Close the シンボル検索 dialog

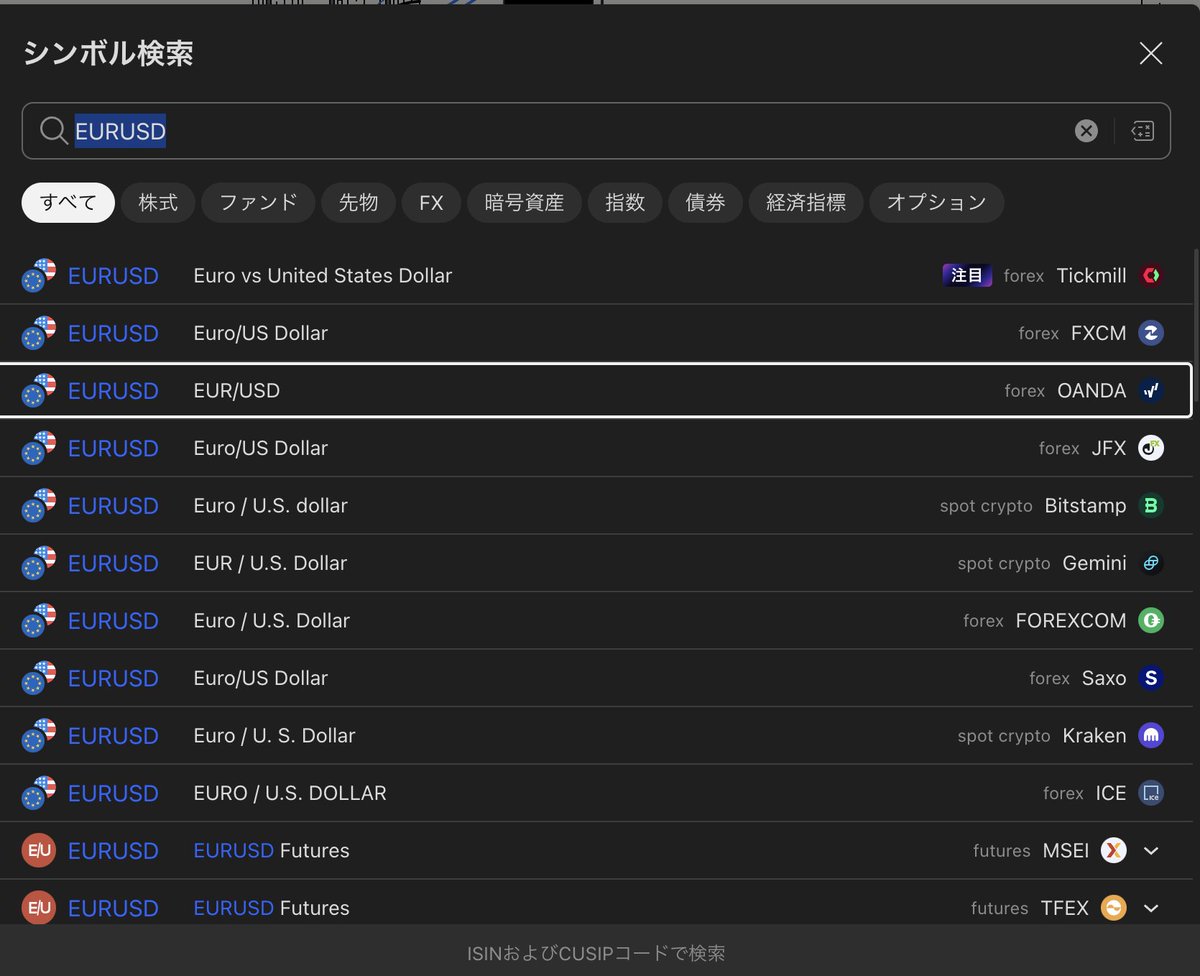coord(1151,54)
